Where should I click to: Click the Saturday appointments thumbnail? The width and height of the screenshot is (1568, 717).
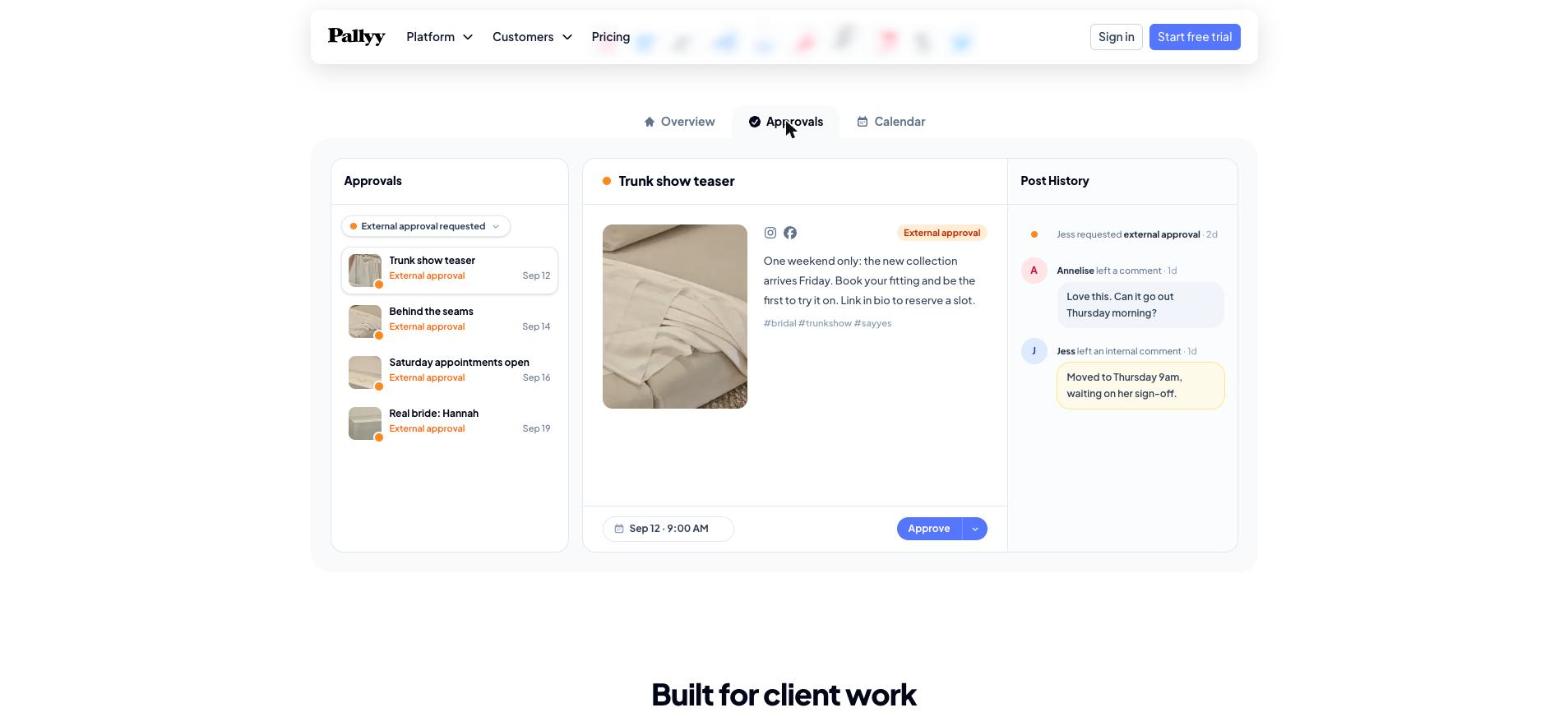(365, 373)
